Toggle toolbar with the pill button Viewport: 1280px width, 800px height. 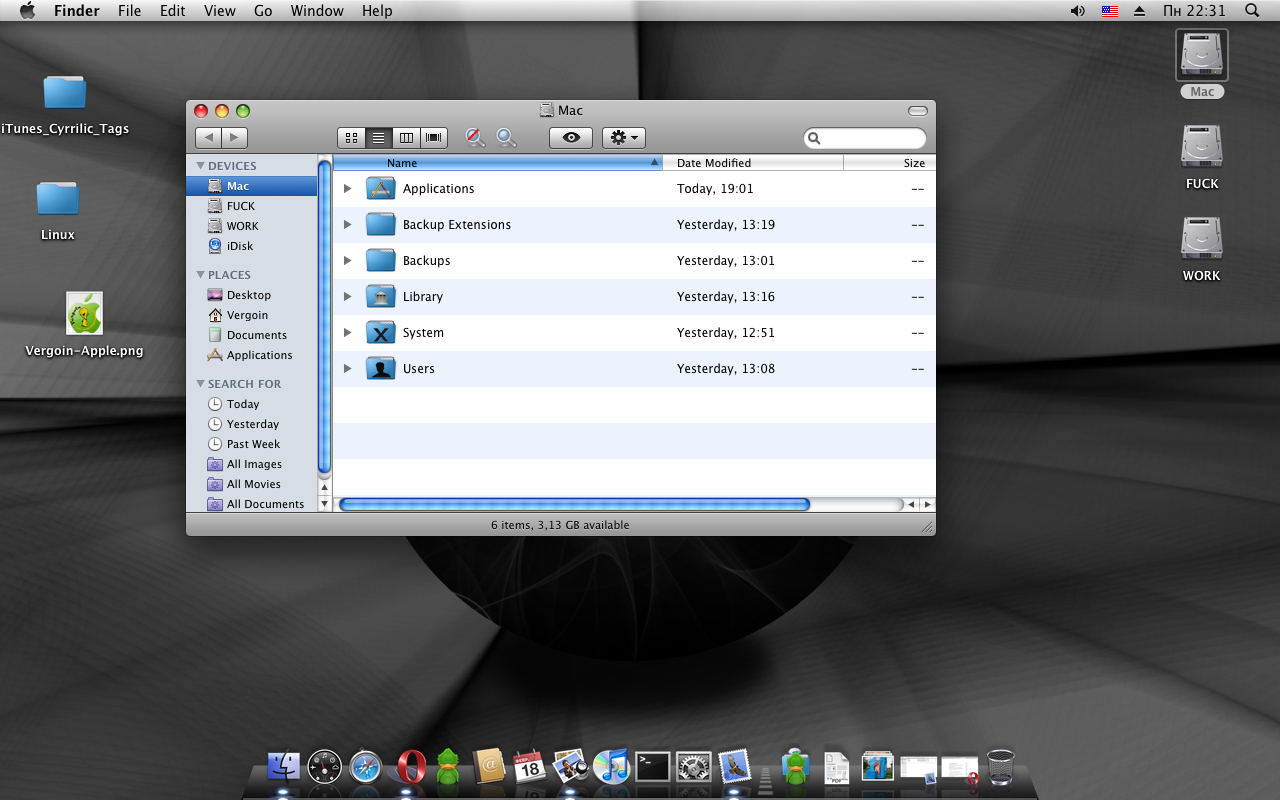917,110
